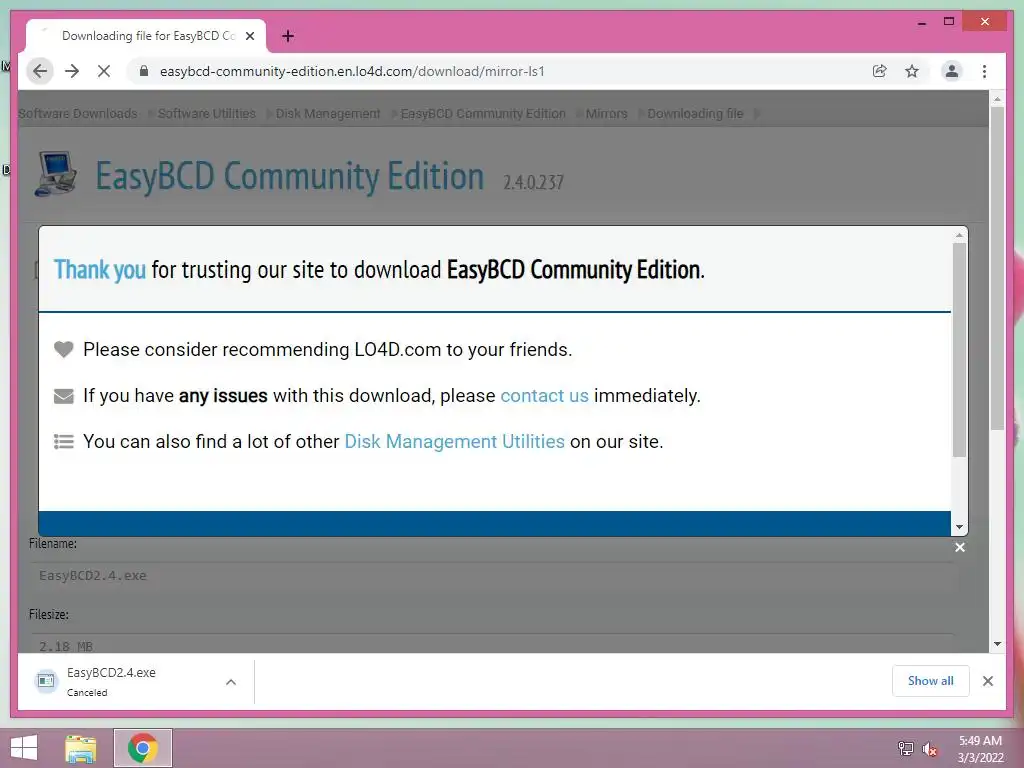
Task: Click muted volume icon in tray
Action: pyautogui.click(x=929, y=749)
